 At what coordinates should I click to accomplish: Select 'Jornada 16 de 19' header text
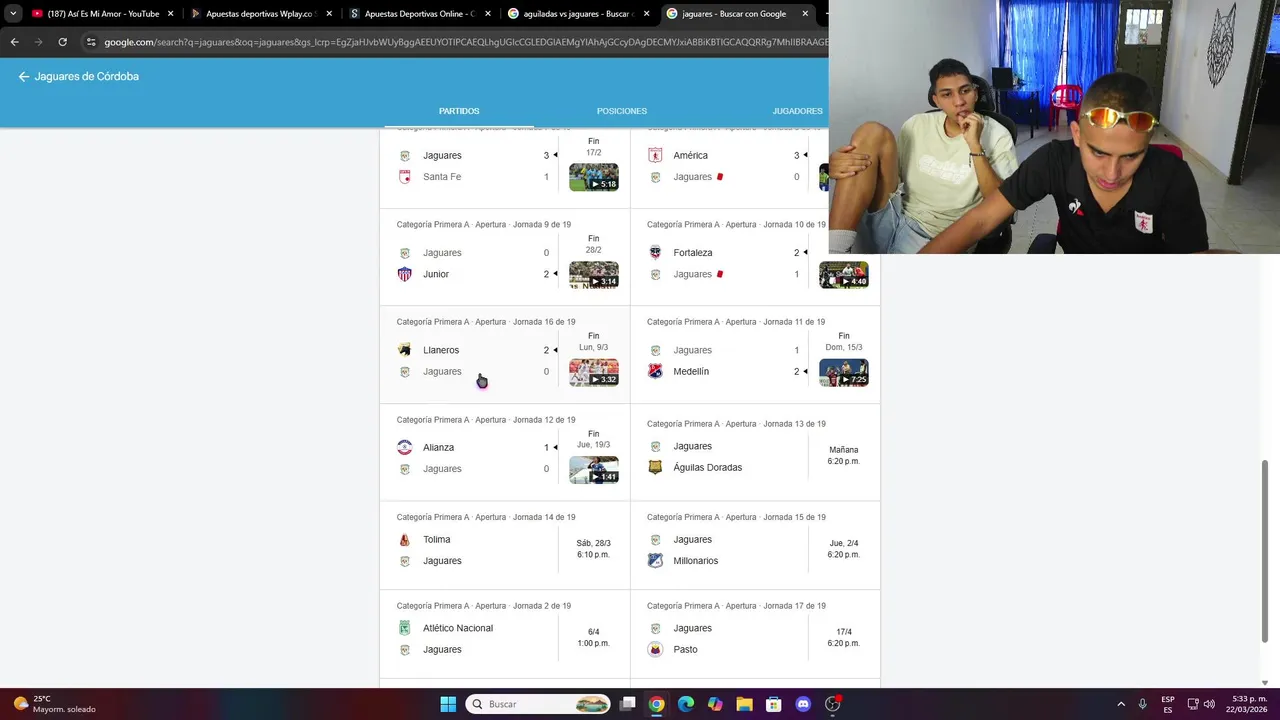(543, 322)
